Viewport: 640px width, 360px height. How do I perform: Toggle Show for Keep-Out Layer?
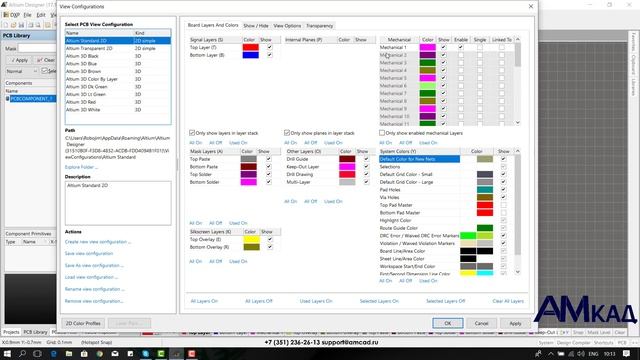pyautogui.click(x=366, y=167)
